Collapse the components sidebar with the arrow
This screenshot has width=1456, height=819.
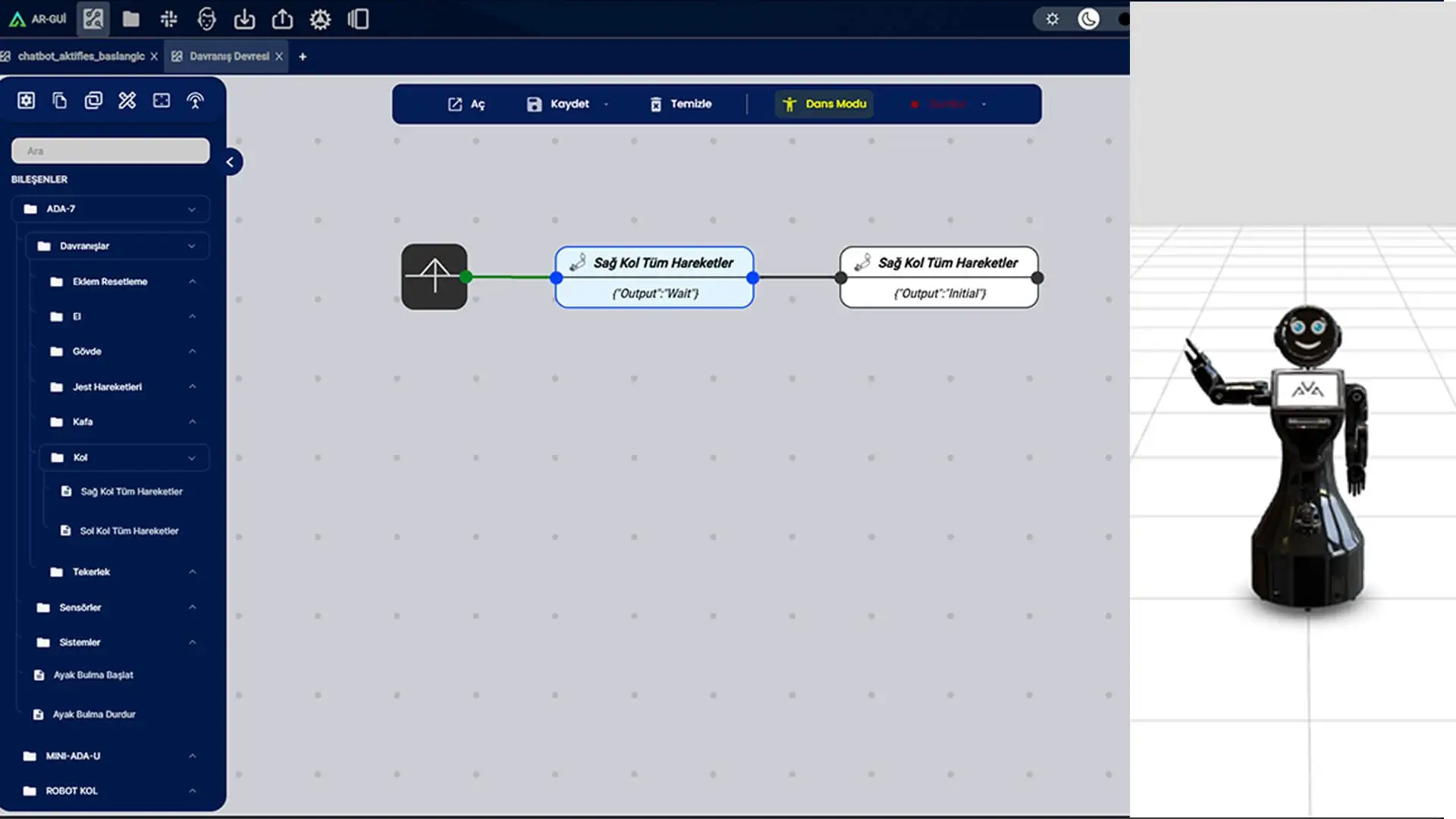(x=230, y=162)
